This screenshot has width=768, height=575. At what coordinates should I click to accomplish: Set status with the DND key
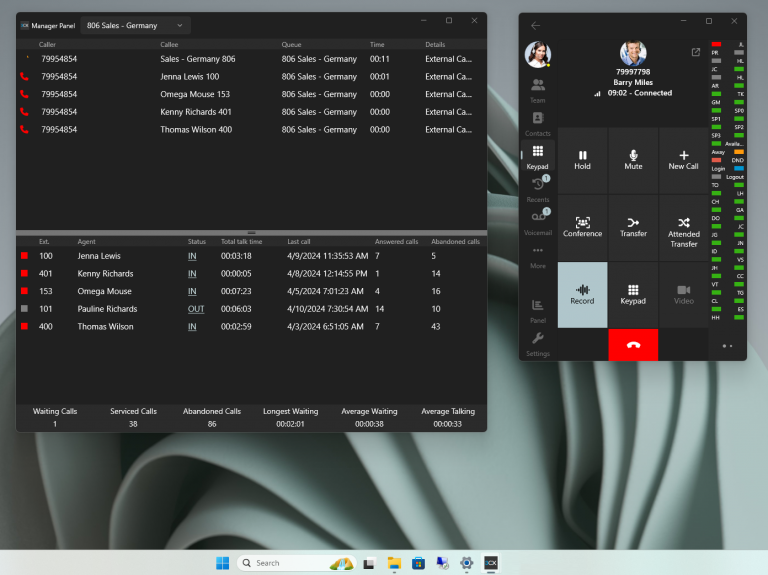738,160
